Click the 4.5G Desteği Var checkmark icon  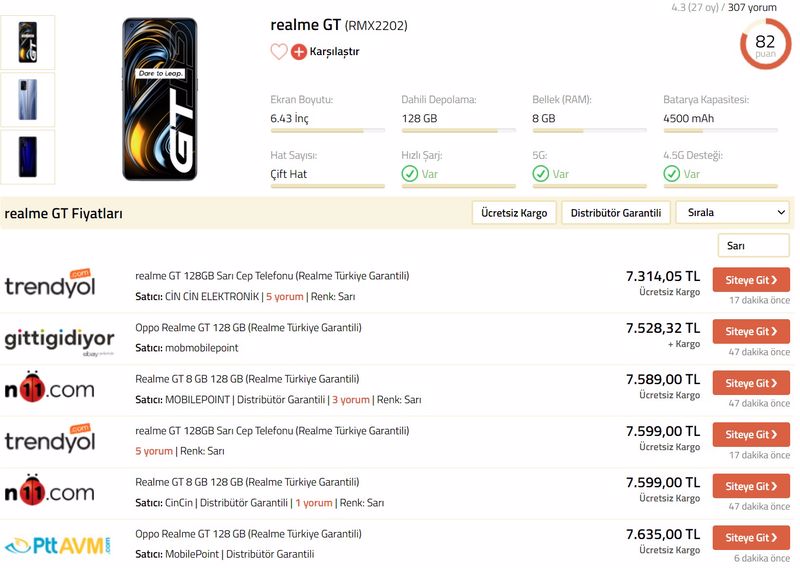point(672,174)
